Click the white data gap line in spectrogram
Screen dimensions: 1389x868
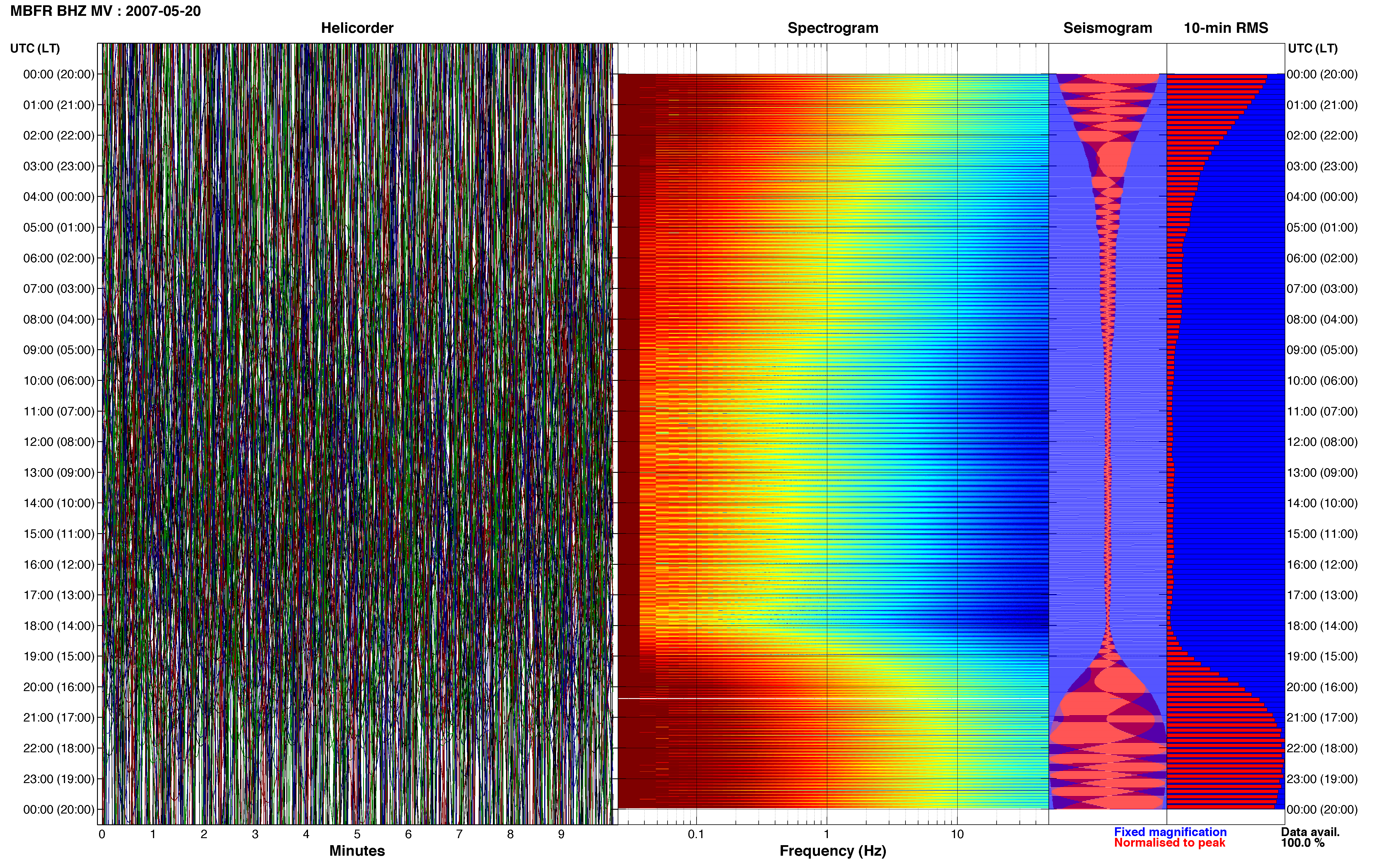tap(833, 699)
